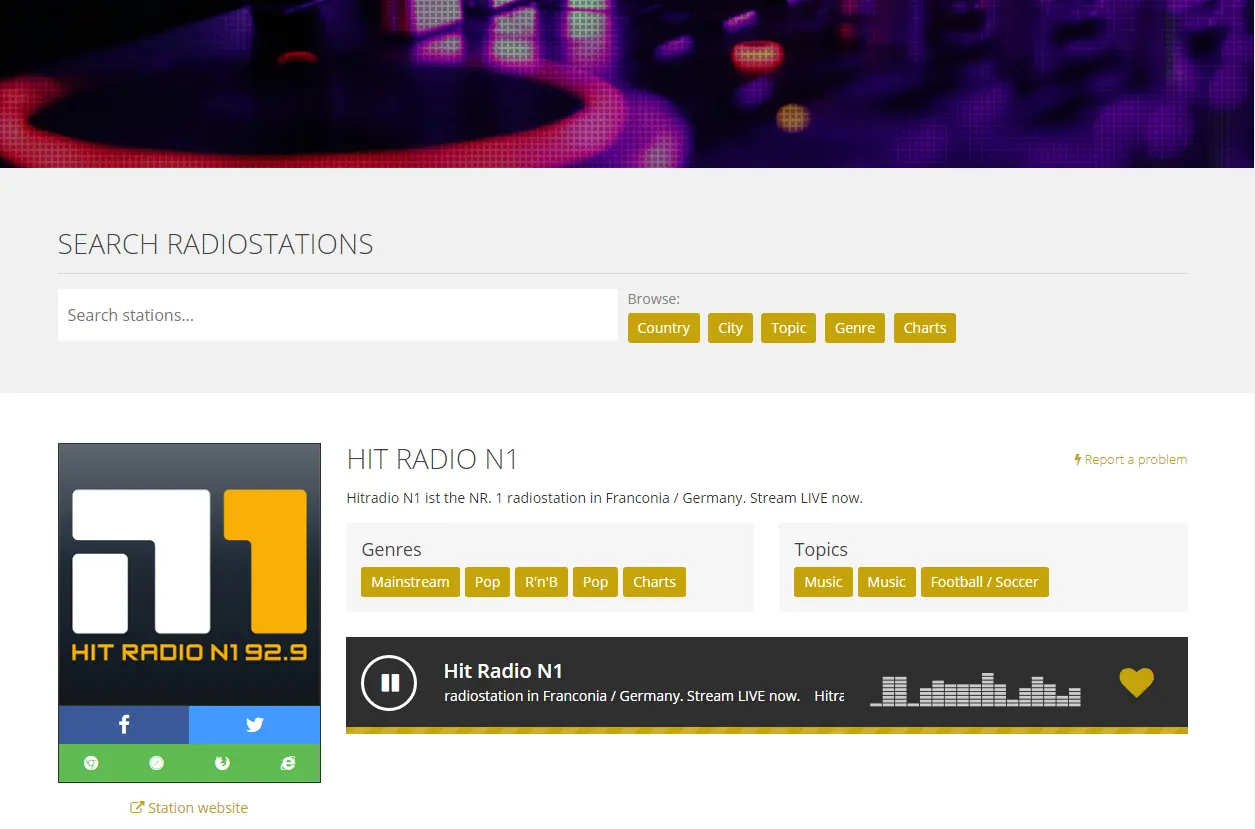The image size is (1255, 829).
Task: Click the striped progress bar under player
Action: click(767, 730)
